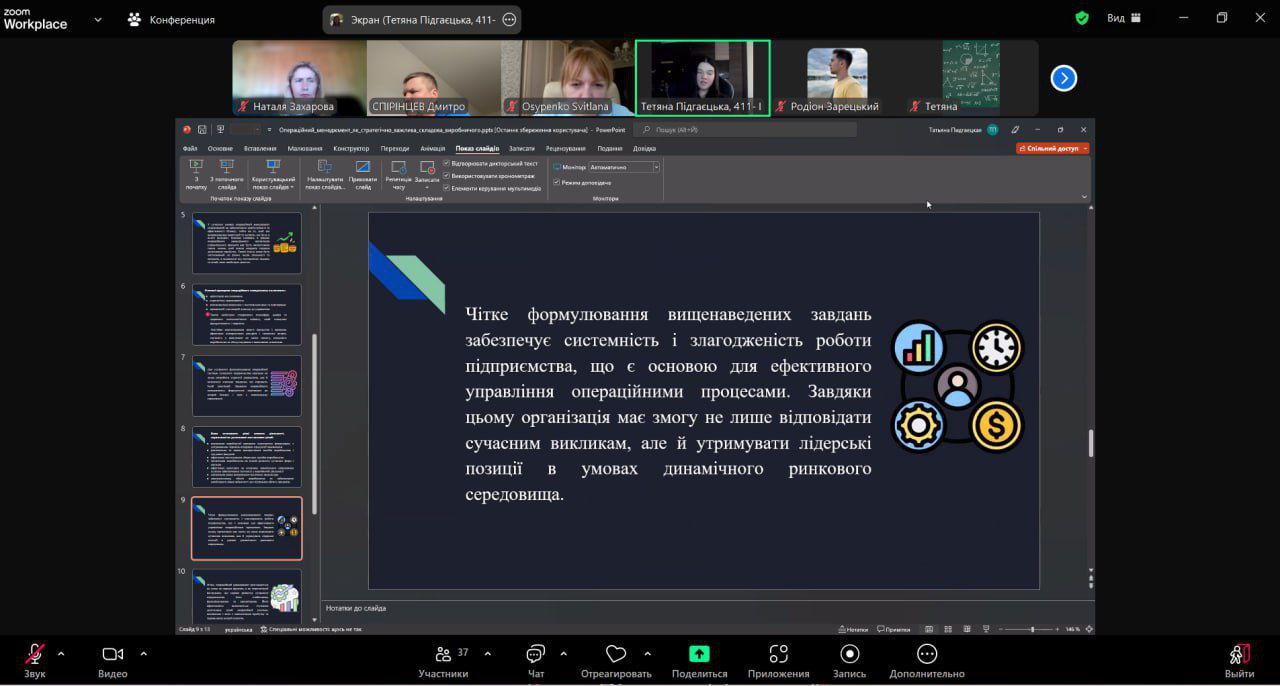Viewport: 1280px width, 686px height.
Task: Click the 'Спільний доступ' share button
Action: pyautogui.click(x=1052, y=148)
